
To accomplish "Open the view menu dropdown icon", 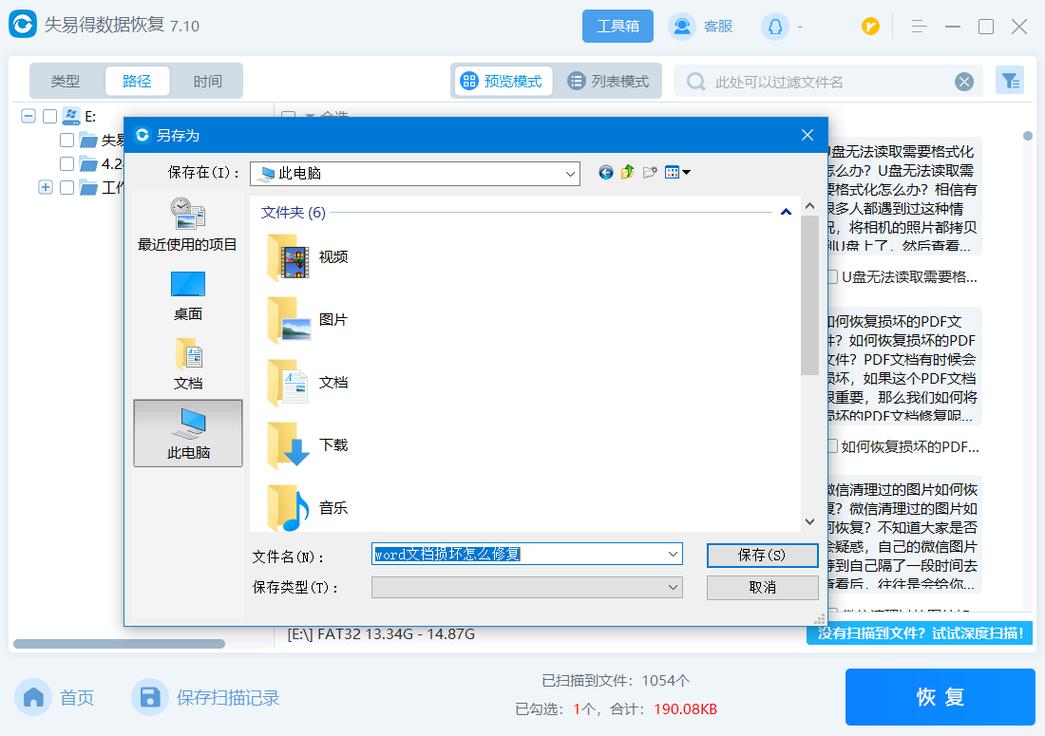I will pos(677,173).
